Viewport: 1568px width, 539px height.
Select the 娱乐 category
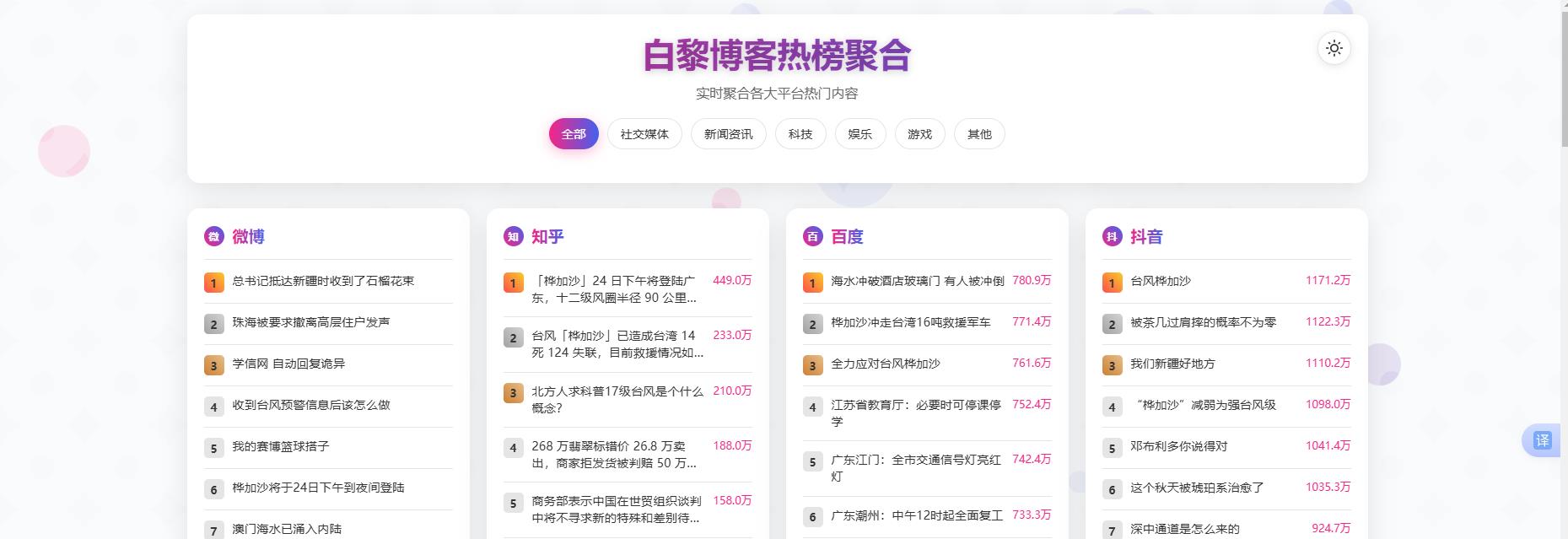(x=860, y=134)
